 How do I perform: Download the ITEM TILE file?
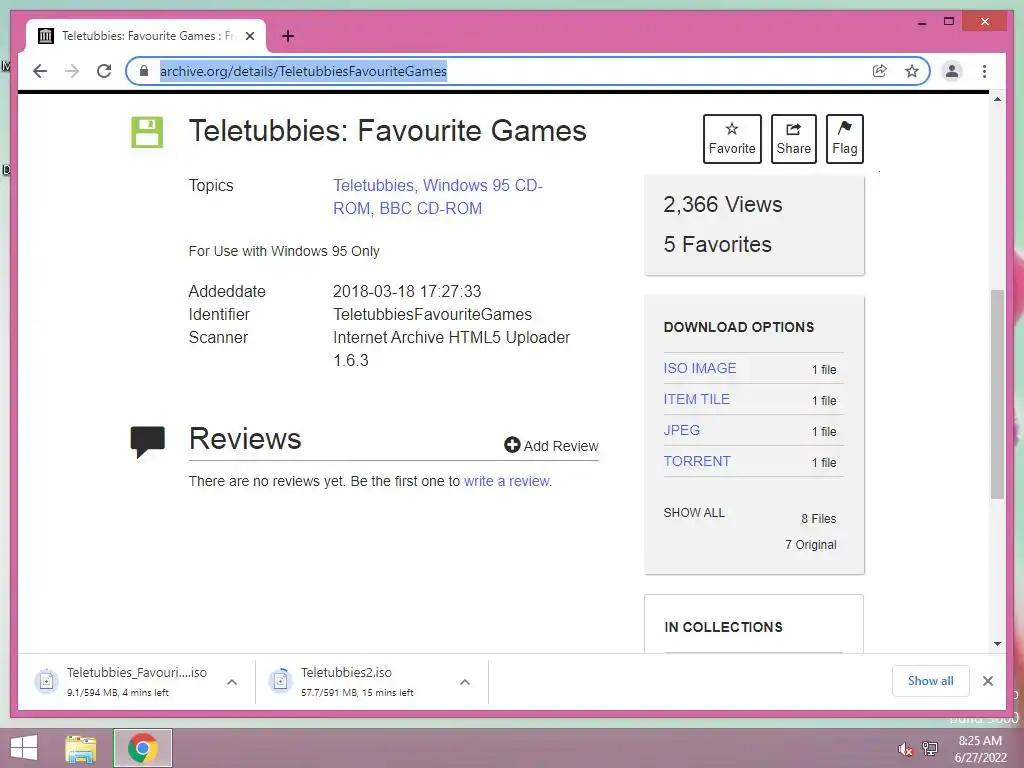tap(696, 399)
